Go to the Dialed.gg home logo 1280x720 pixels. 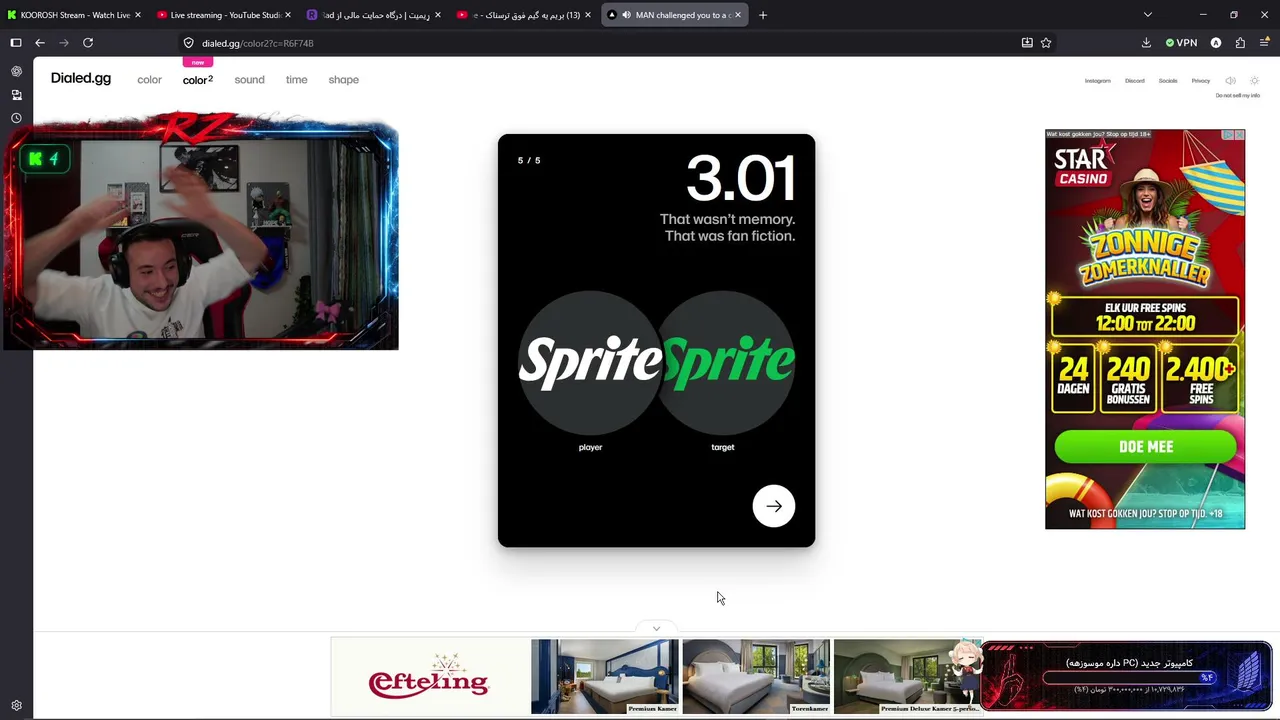pos(81,79)
